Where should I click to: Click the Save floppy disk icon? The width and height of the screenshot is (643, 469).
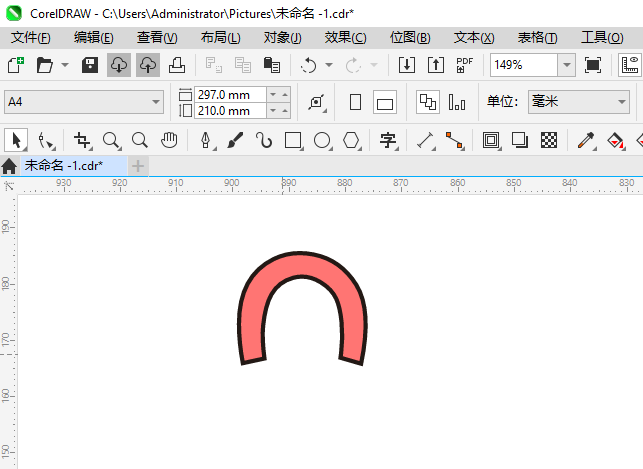point(90,65)
